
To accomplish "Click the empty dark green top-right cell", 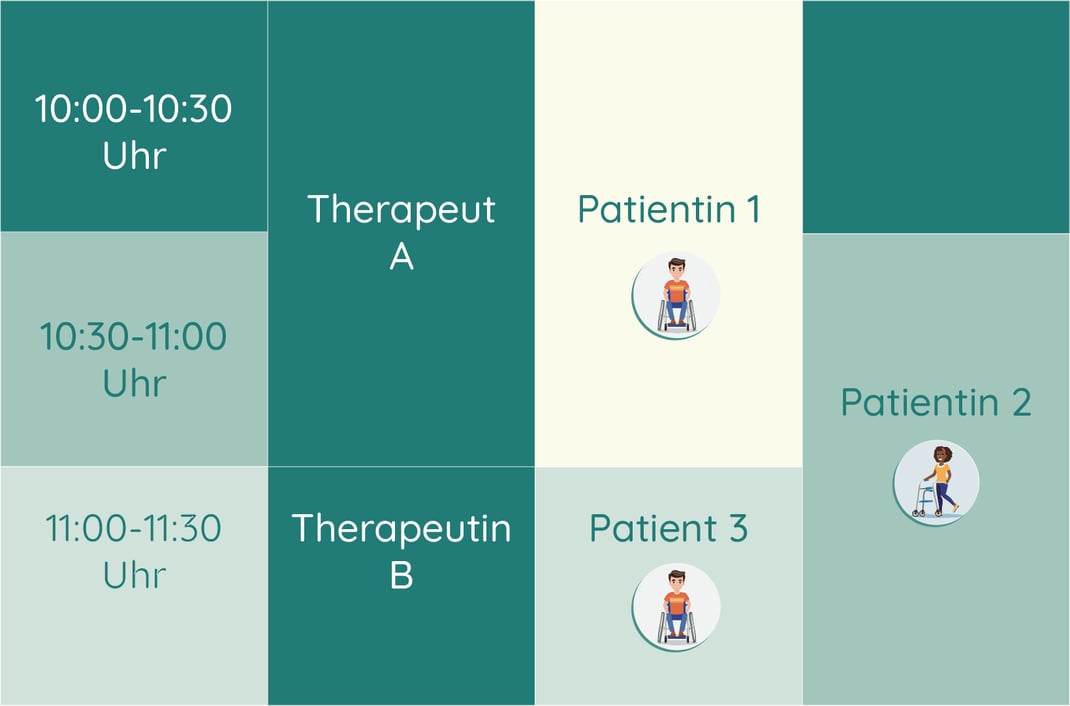I will click(x=936, y=117).
